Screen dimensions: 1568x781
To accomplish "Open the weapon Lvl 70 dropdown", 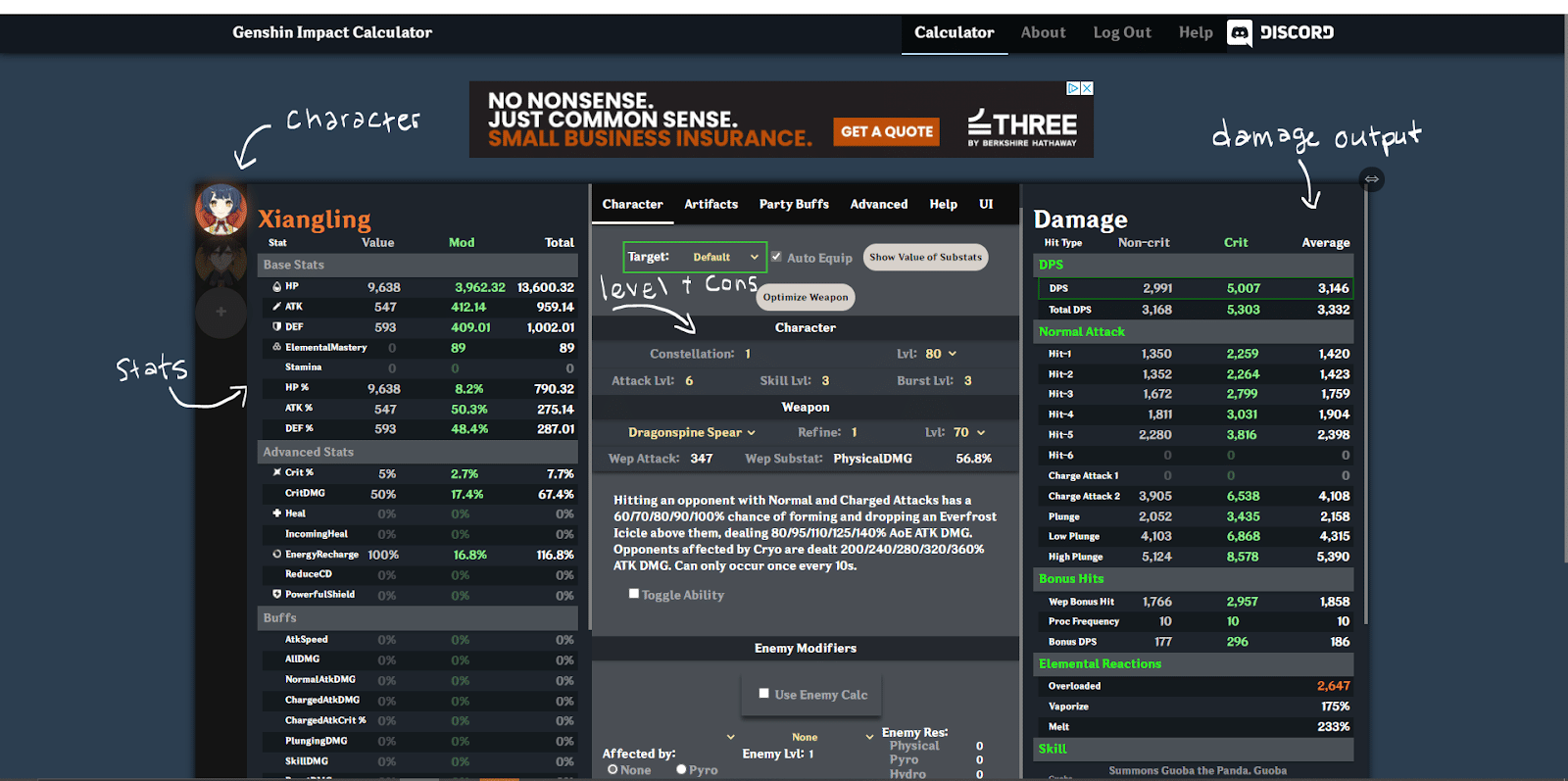I will pyautogui.click(x=968, y=432).
